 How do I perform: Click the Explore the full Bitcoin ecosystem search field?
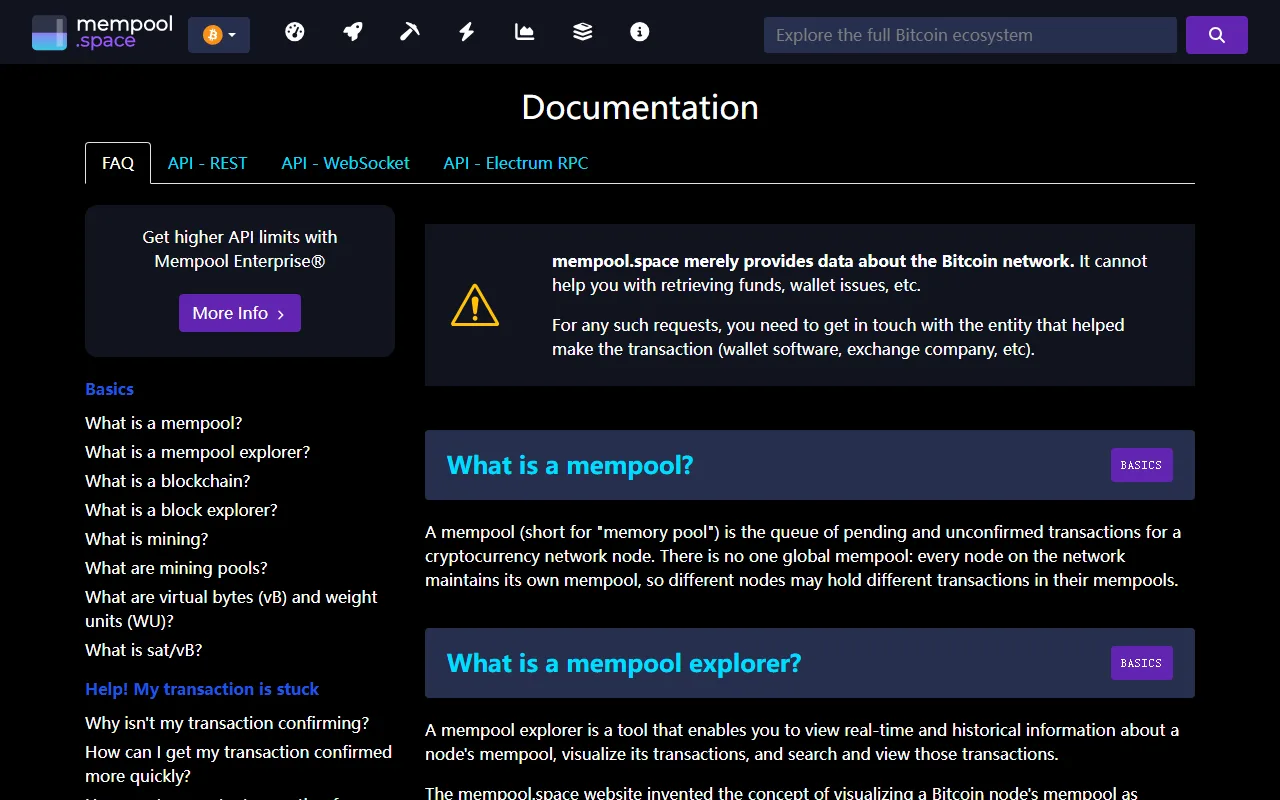[x=970, y=35]
